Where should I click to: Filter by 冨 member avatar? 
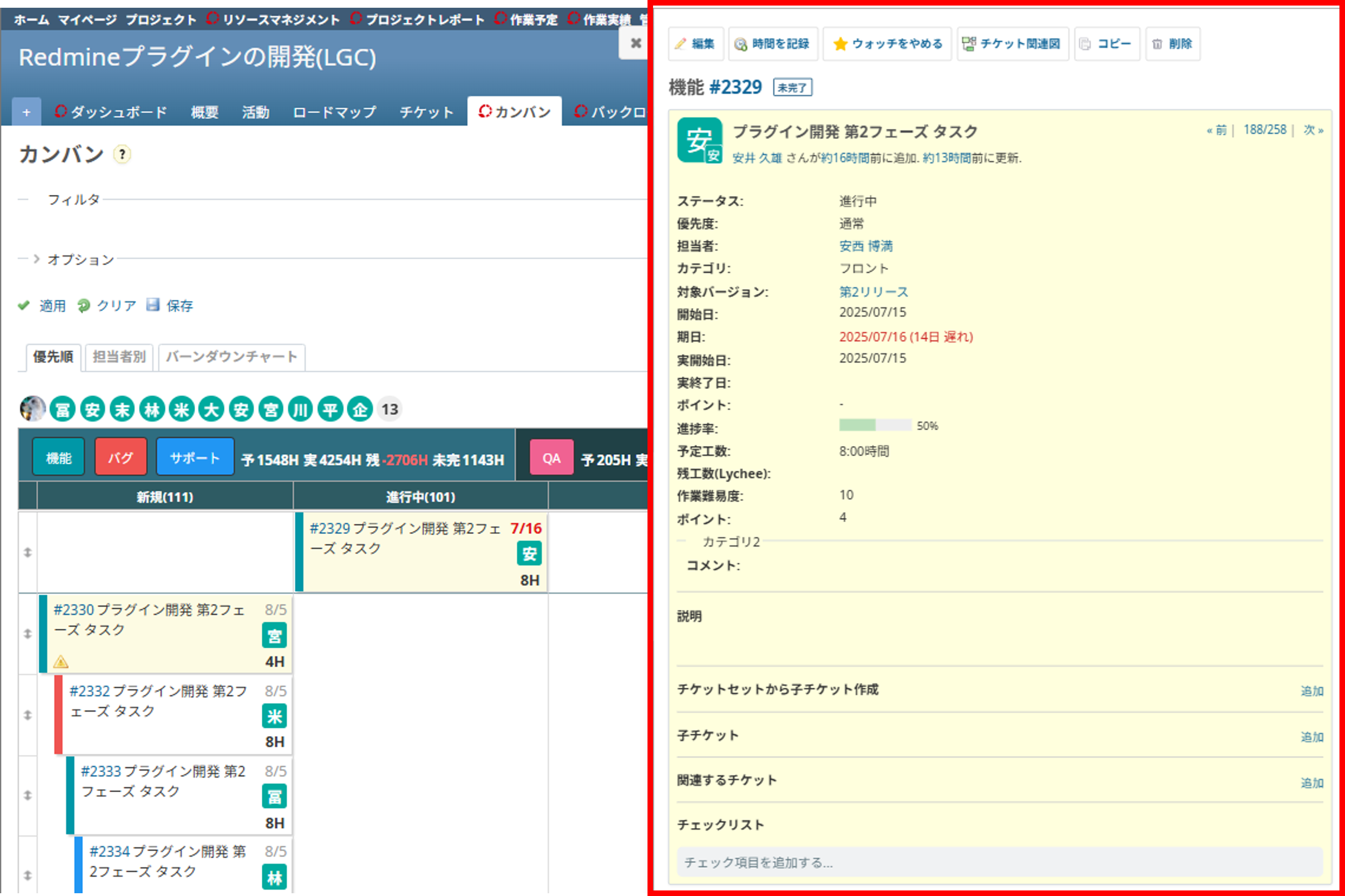[62, 409]
